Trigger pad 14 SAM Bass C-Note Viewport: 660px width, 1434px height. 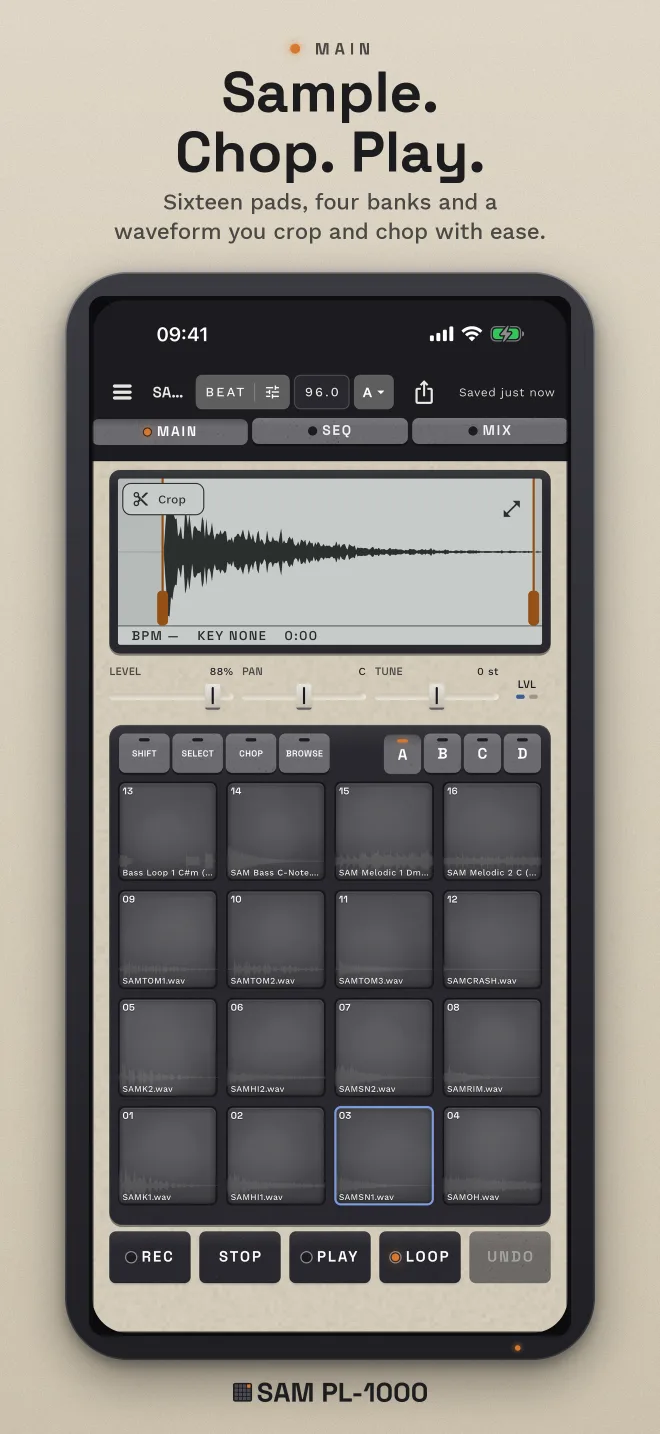[x=276, y=831]
